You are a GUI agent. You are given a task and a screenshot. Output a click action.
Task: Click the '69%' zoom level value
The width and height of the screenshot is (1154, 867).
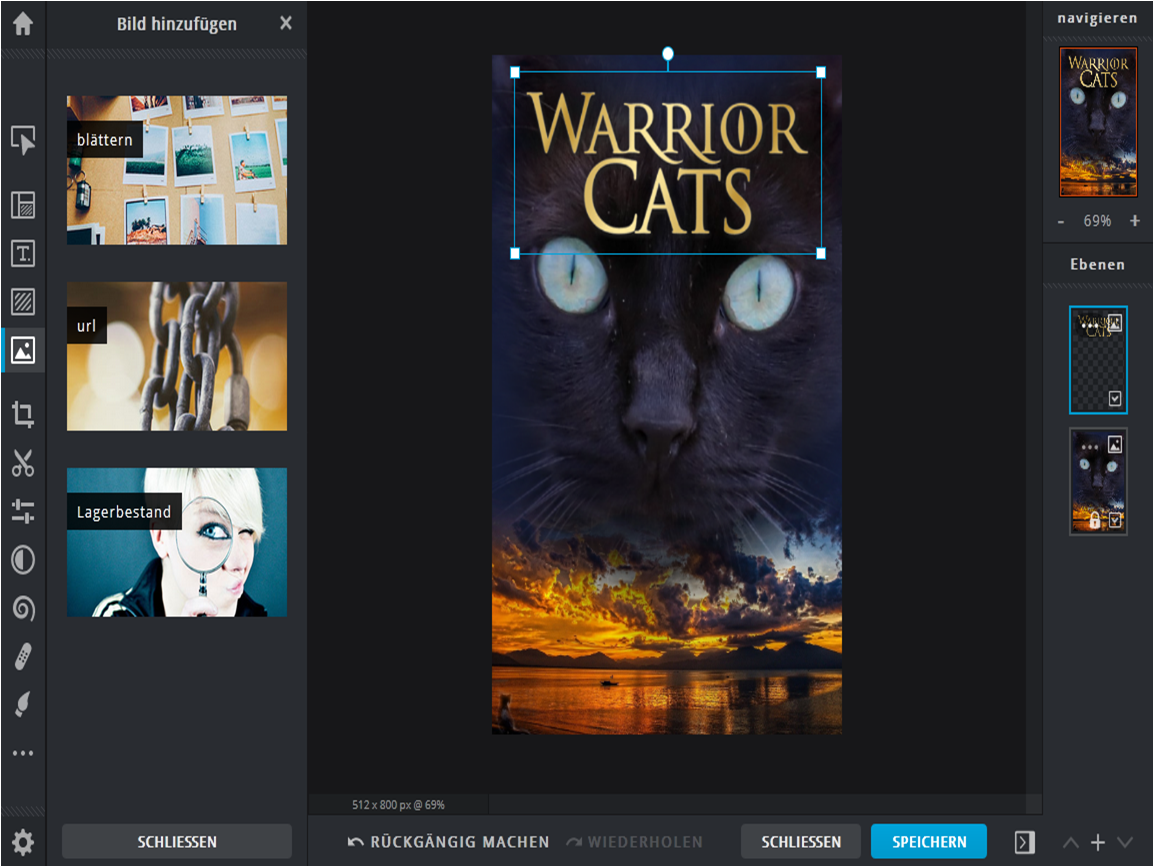pos(1097,221)
